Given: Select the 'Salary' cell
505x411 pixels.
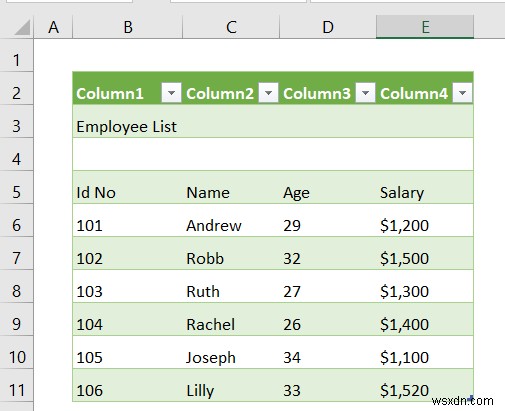Looking at the screenshot, I should click(x=425, y=187).
